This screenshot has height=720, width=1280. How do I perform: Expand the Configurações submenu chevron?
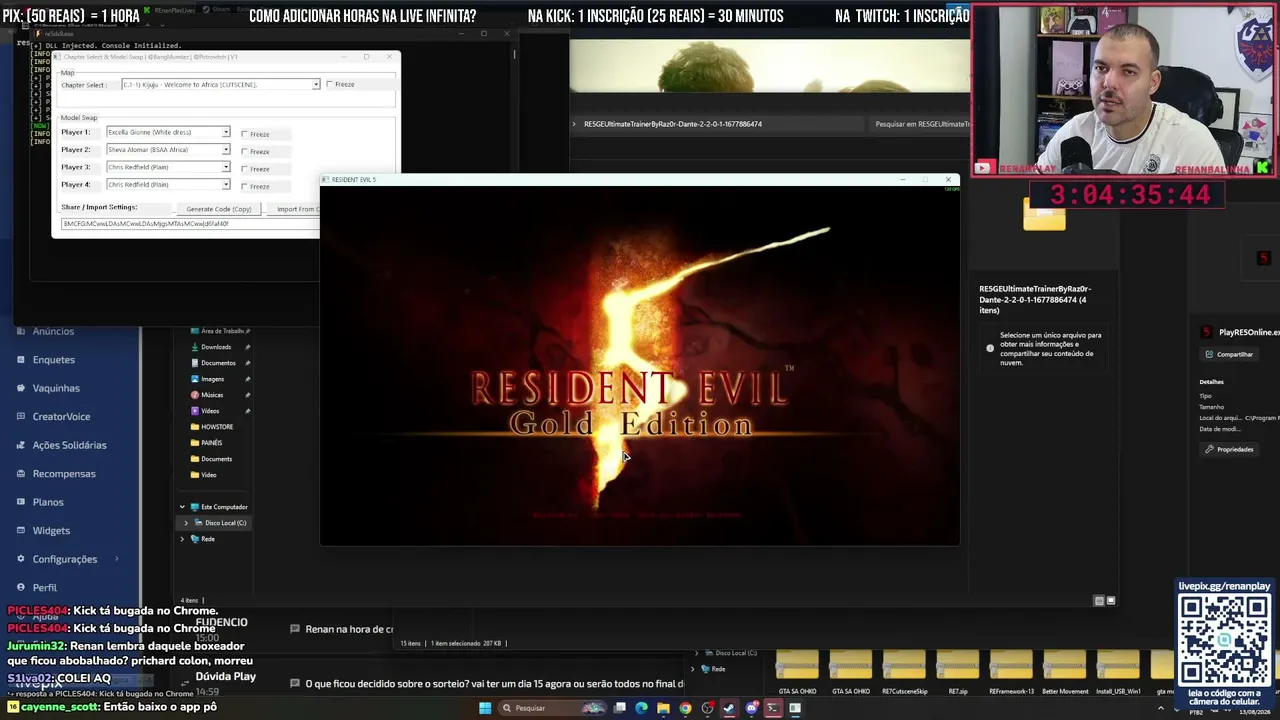(x=116, y=559)
